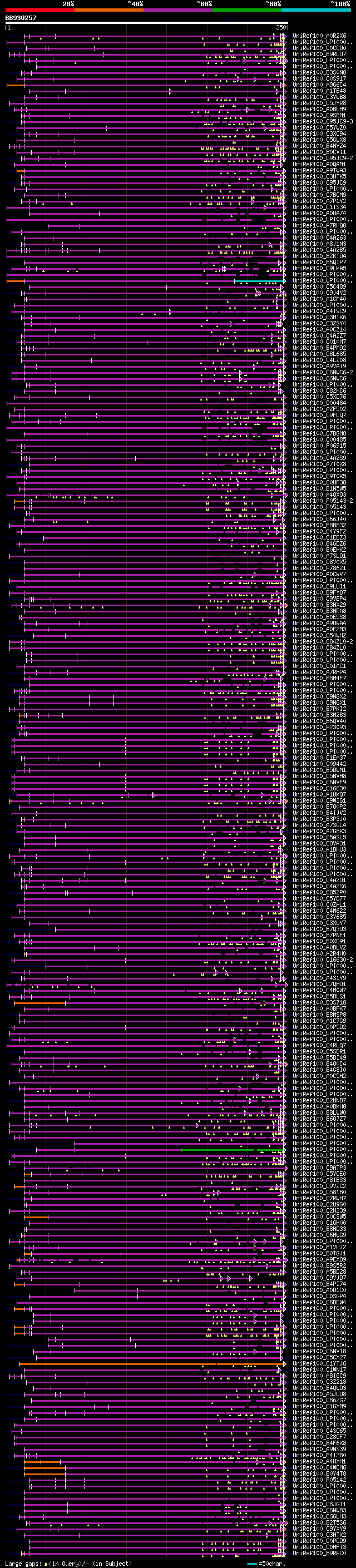
Task: Select the UniRef100_B8MSP8 label
Action: coord(319,1015)
